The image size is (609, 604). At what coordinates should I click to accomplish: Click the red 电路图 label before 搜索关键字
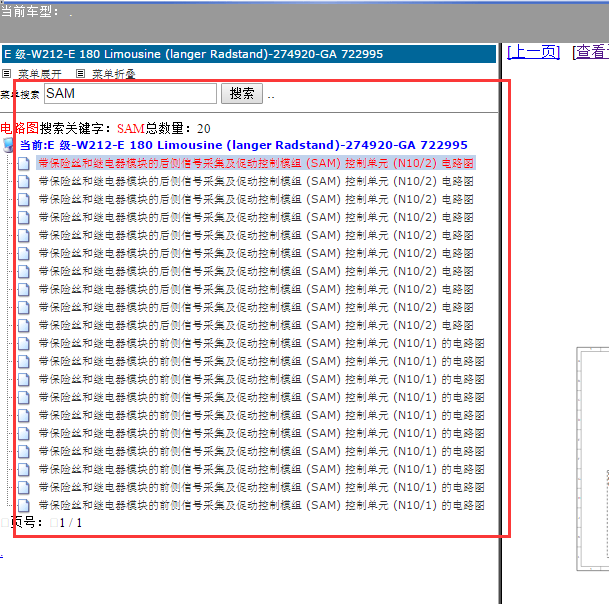click(x=19, y=128)
